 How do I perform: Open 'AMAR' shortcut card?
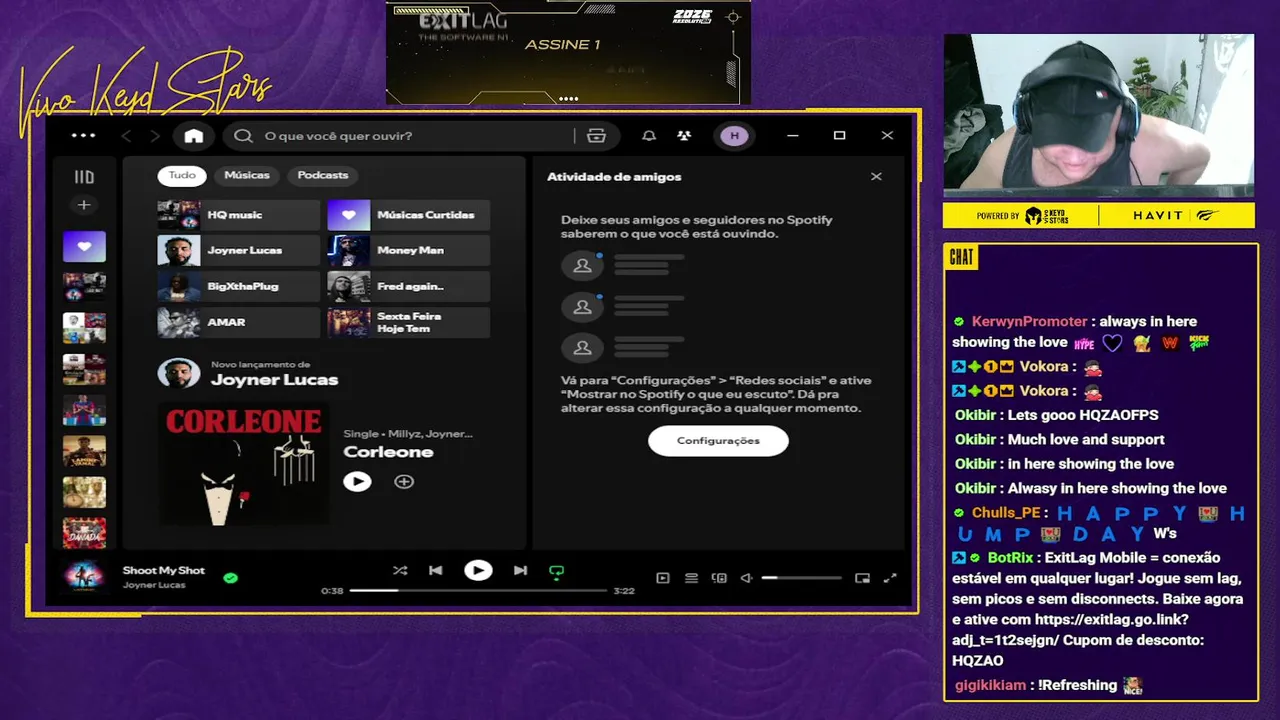pyautogui.click(x=239, y=323)
